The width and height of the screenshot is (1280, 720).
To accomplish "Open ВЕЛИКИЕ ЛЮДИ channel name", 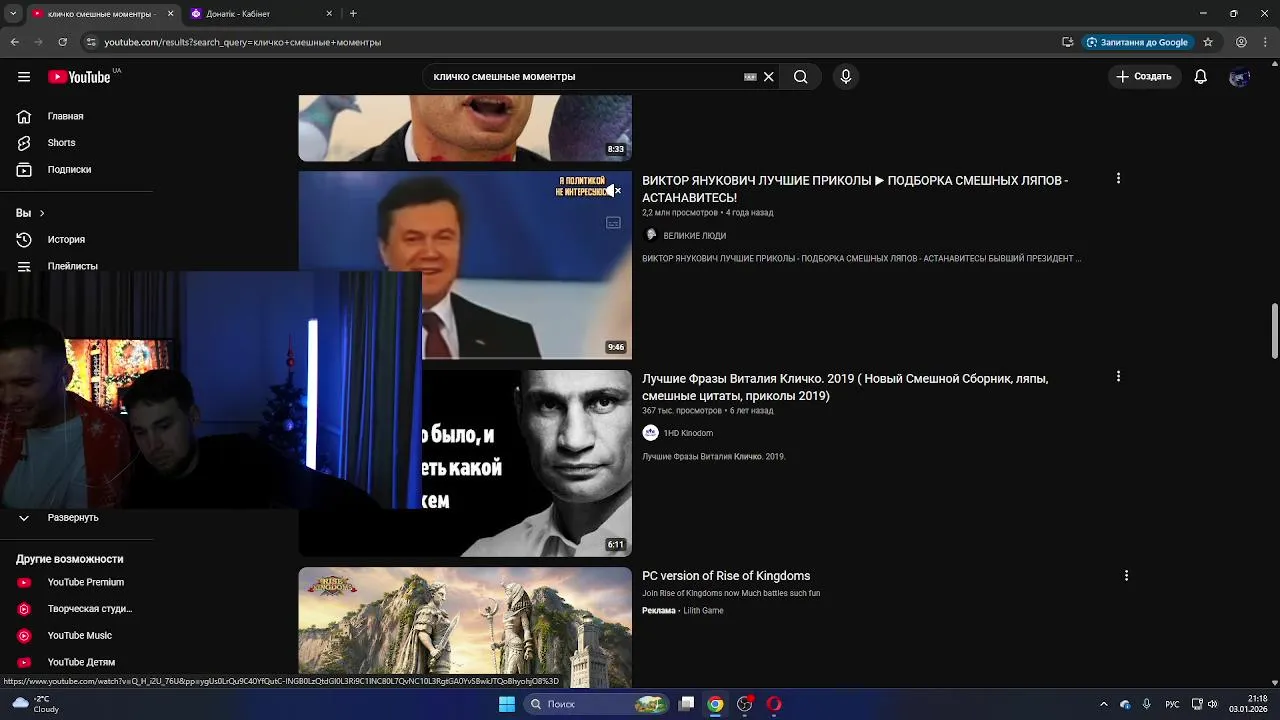I will [x=695, y=236].
